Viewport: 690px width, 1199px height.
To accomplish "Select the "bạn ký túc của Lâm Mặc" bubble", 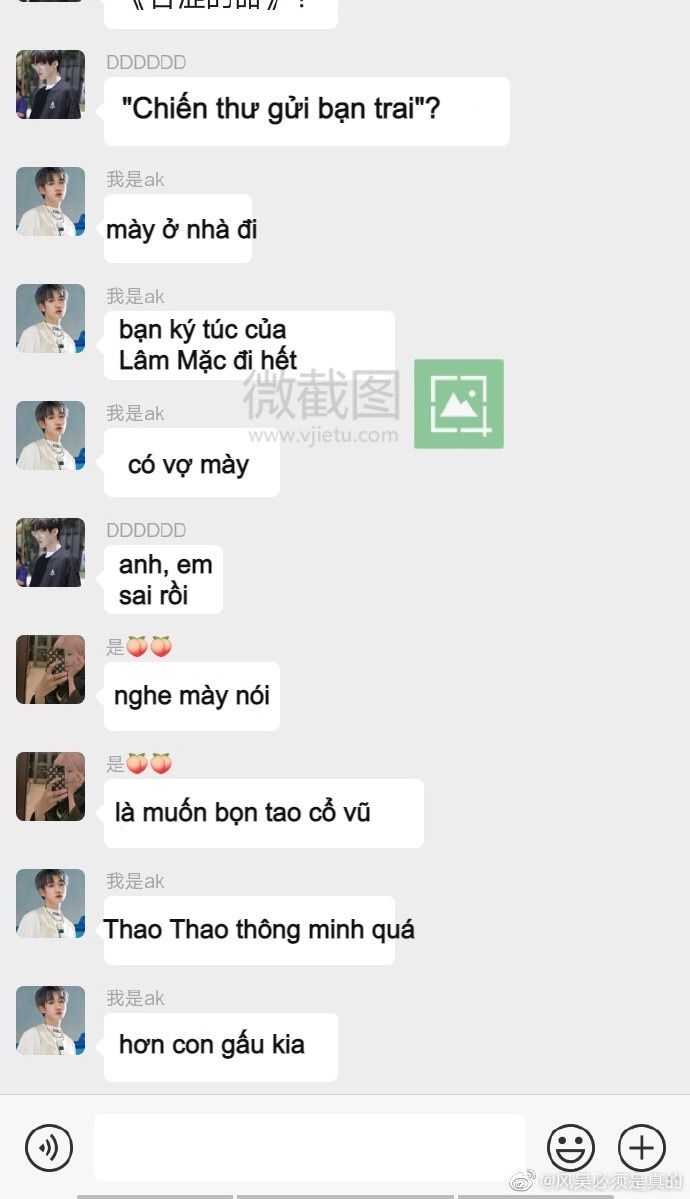I will (249, 345).
